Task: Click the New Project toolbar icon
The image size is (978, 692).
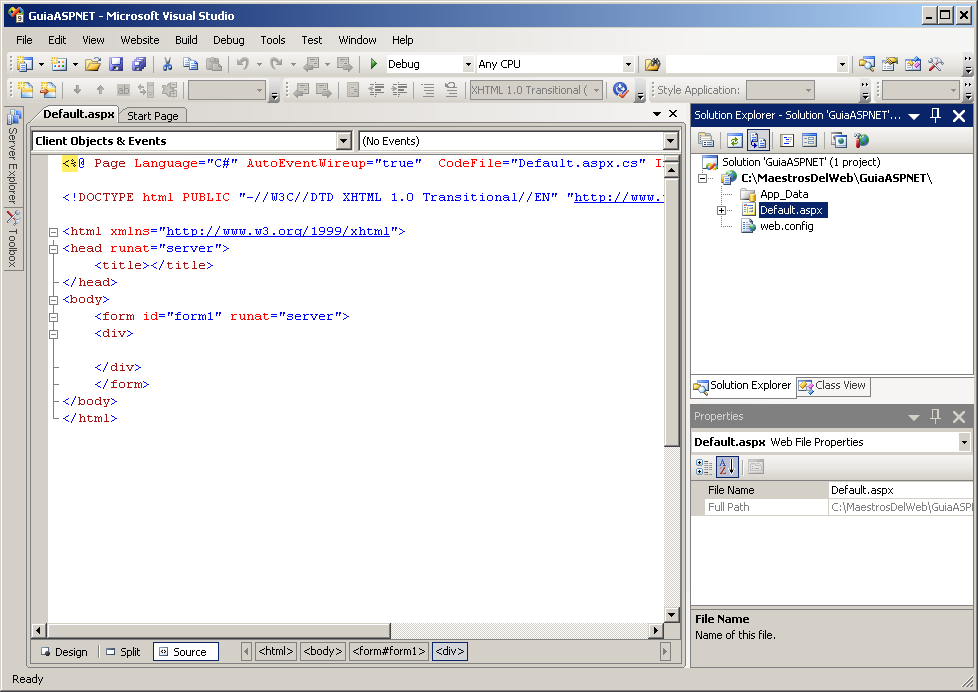Action: coord(25,64)
